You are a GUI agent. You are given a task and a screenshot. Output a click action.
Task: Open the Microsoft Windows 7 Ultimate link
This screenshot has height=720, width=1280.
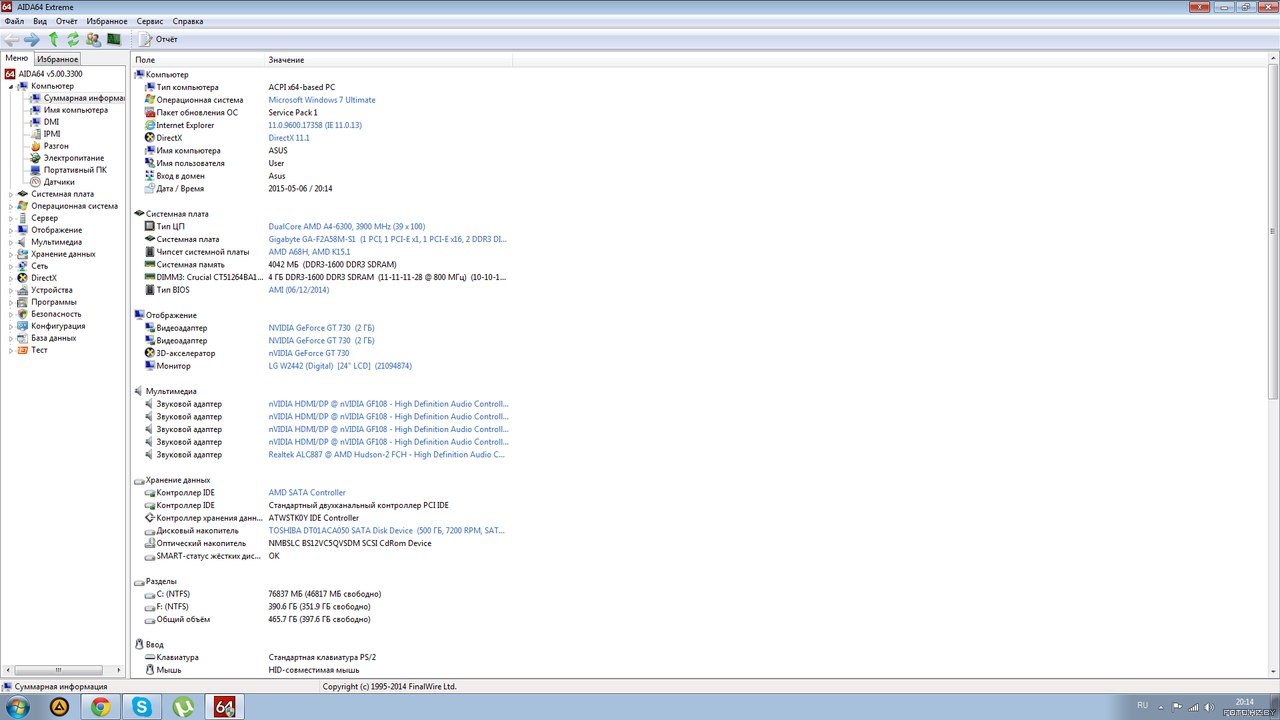click(x=322, y=100)
